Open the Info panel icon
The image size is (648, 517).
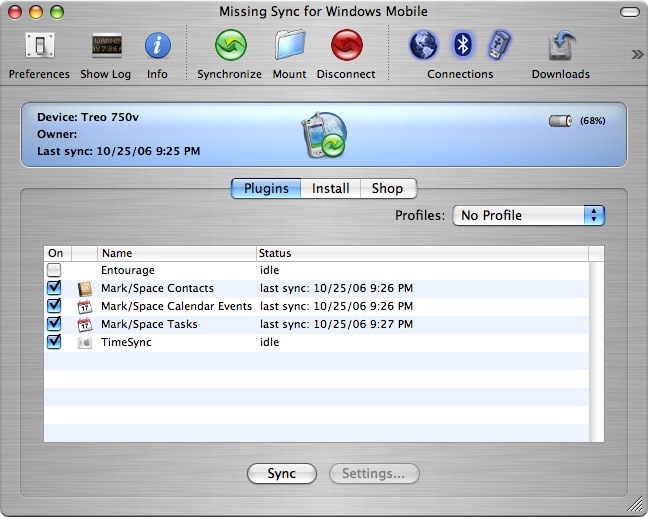tap(157, 45)
